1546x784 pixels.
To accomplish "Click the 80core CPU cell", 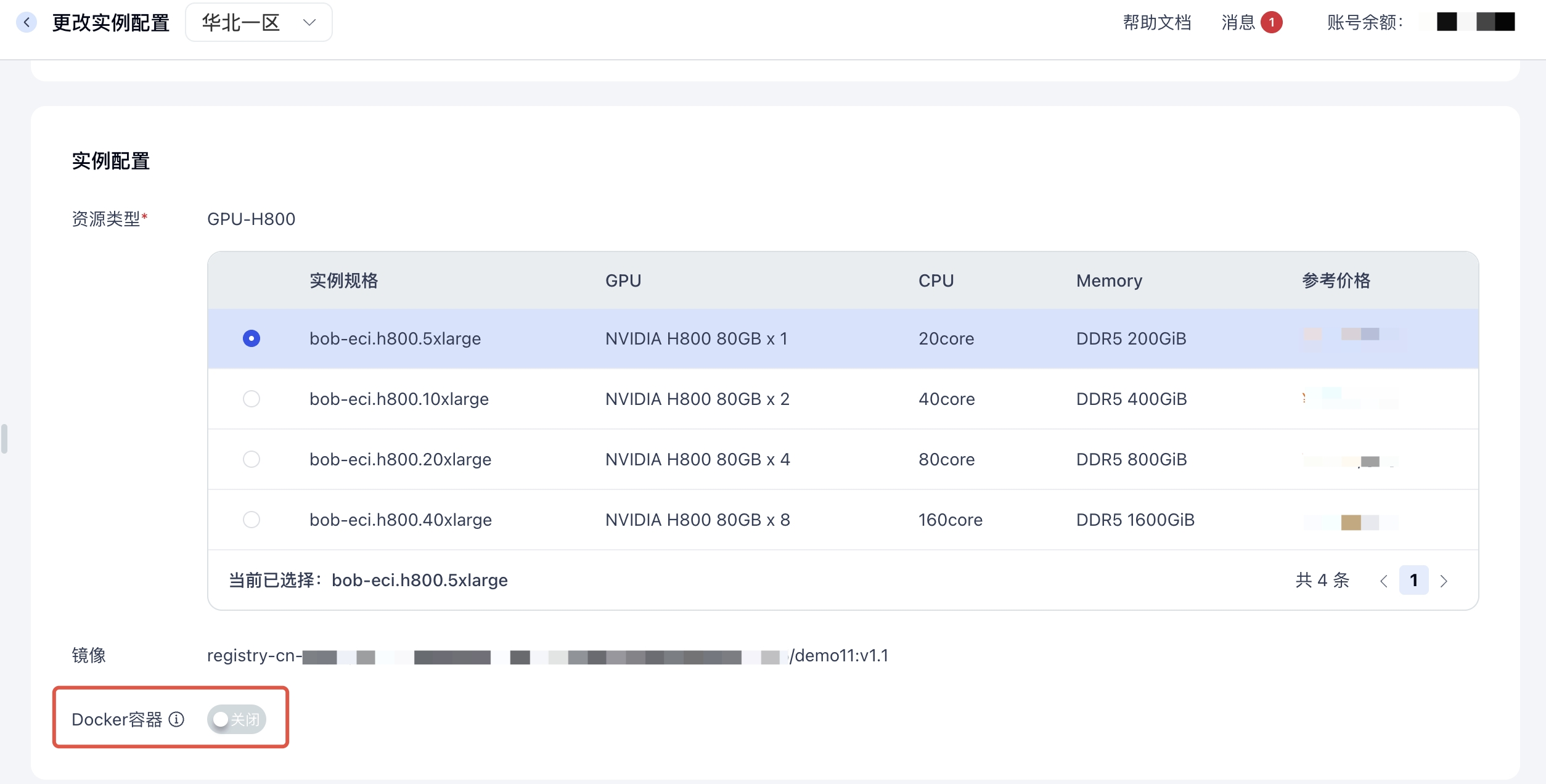I will [946, 459].
